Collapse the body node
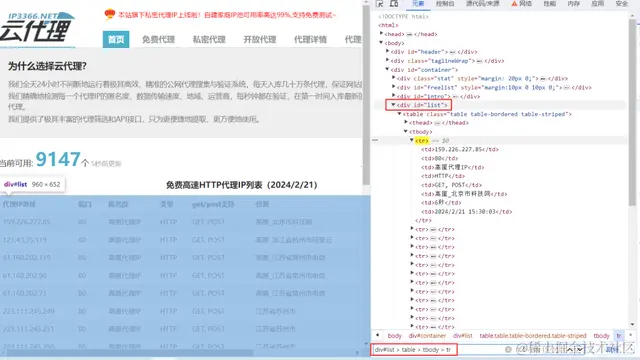Screen dimensions: 640x360 tap(381, 43)
